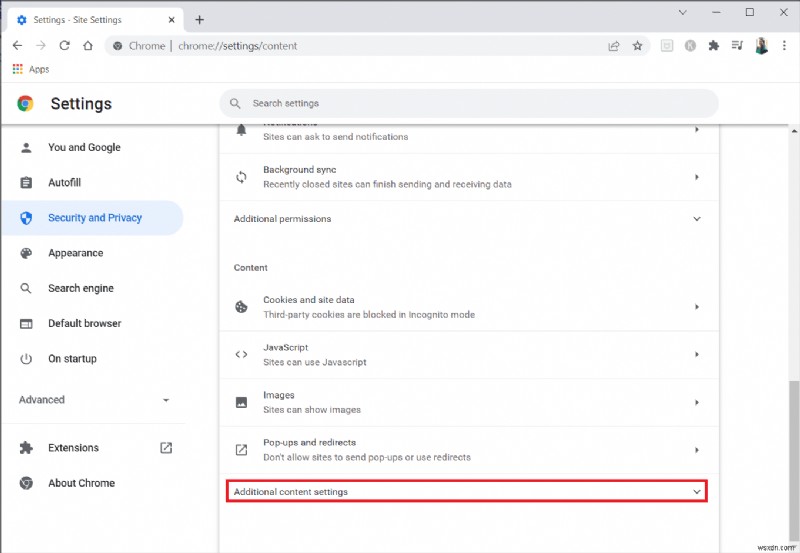The image size is (800, 553).
Task: Select Default browser in sidebar
Action: pyautogui.click(x=92, y=323)
